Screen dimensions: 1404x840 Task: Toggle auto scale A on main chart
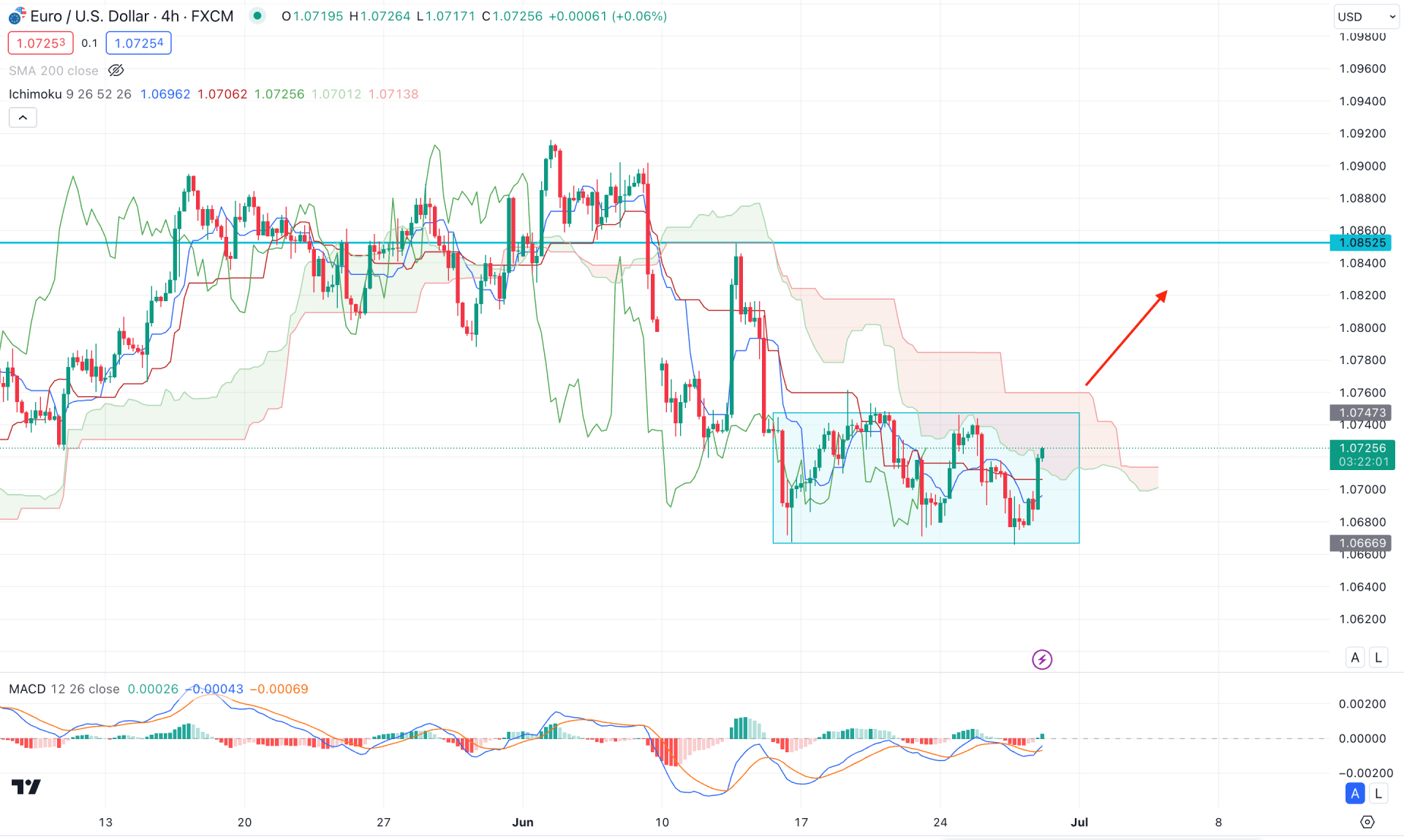[1355, 657]
